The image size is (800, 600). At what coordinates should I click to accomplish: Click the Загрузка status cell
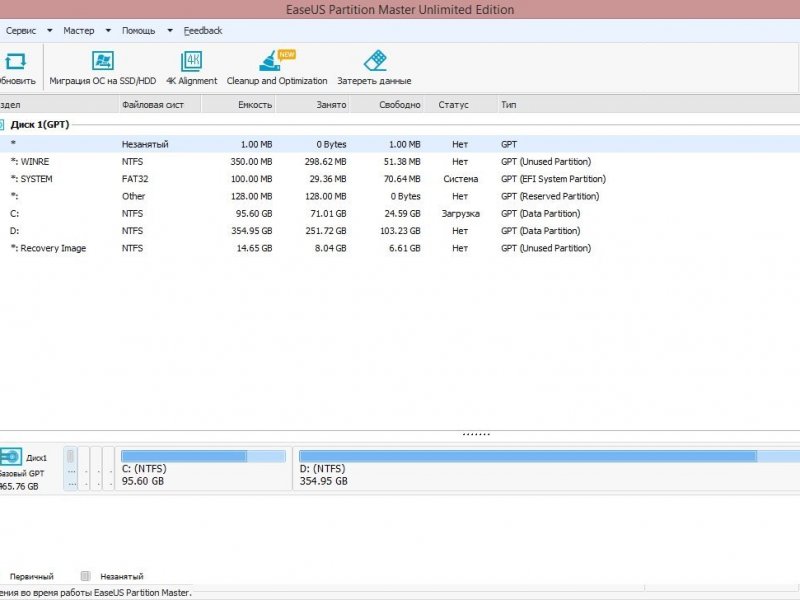pyautogui.click(x=460, y=214)
